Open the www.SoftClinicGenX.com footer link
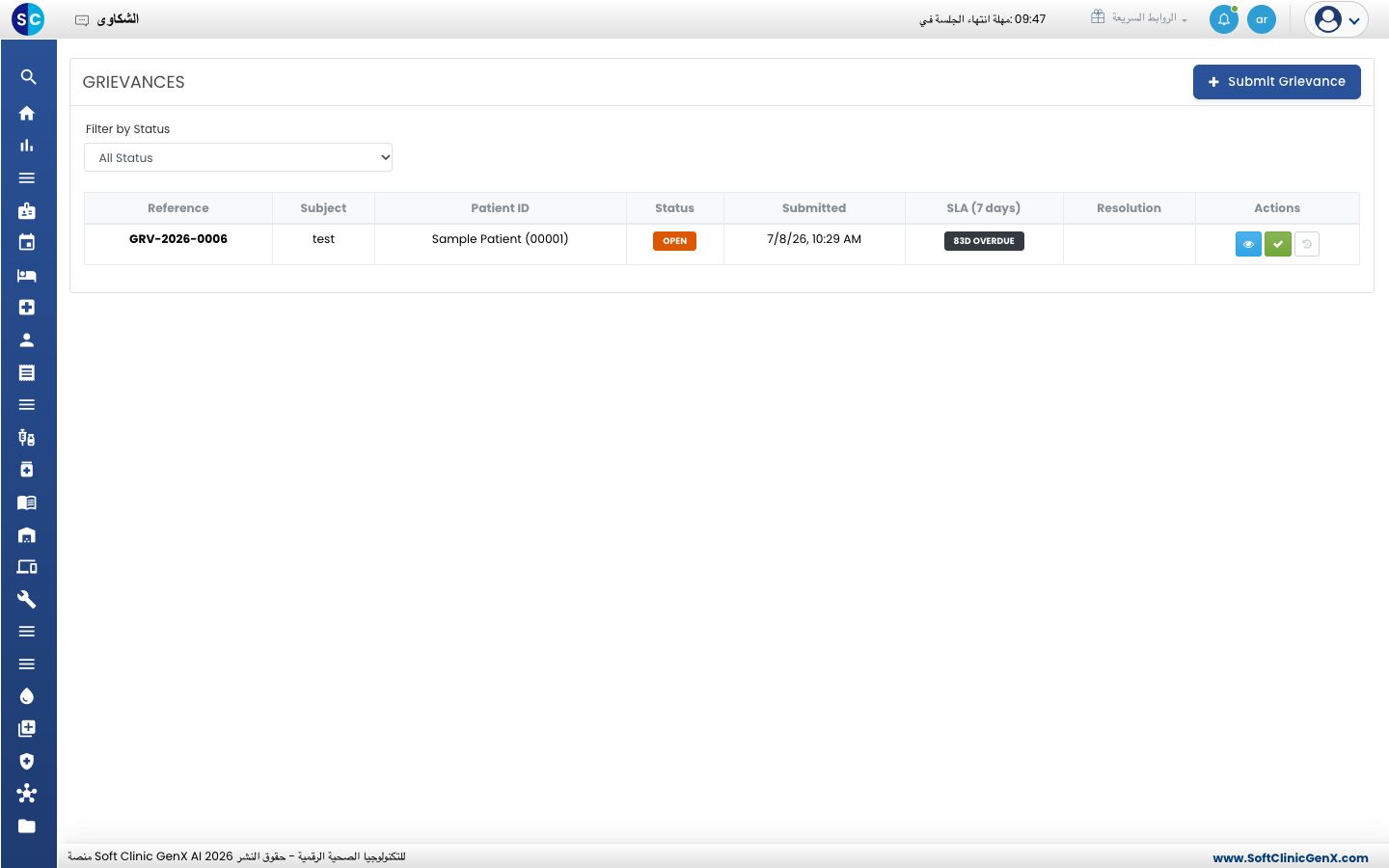Viewport: 1389px width, 868px height. [x=1291, y=858]
